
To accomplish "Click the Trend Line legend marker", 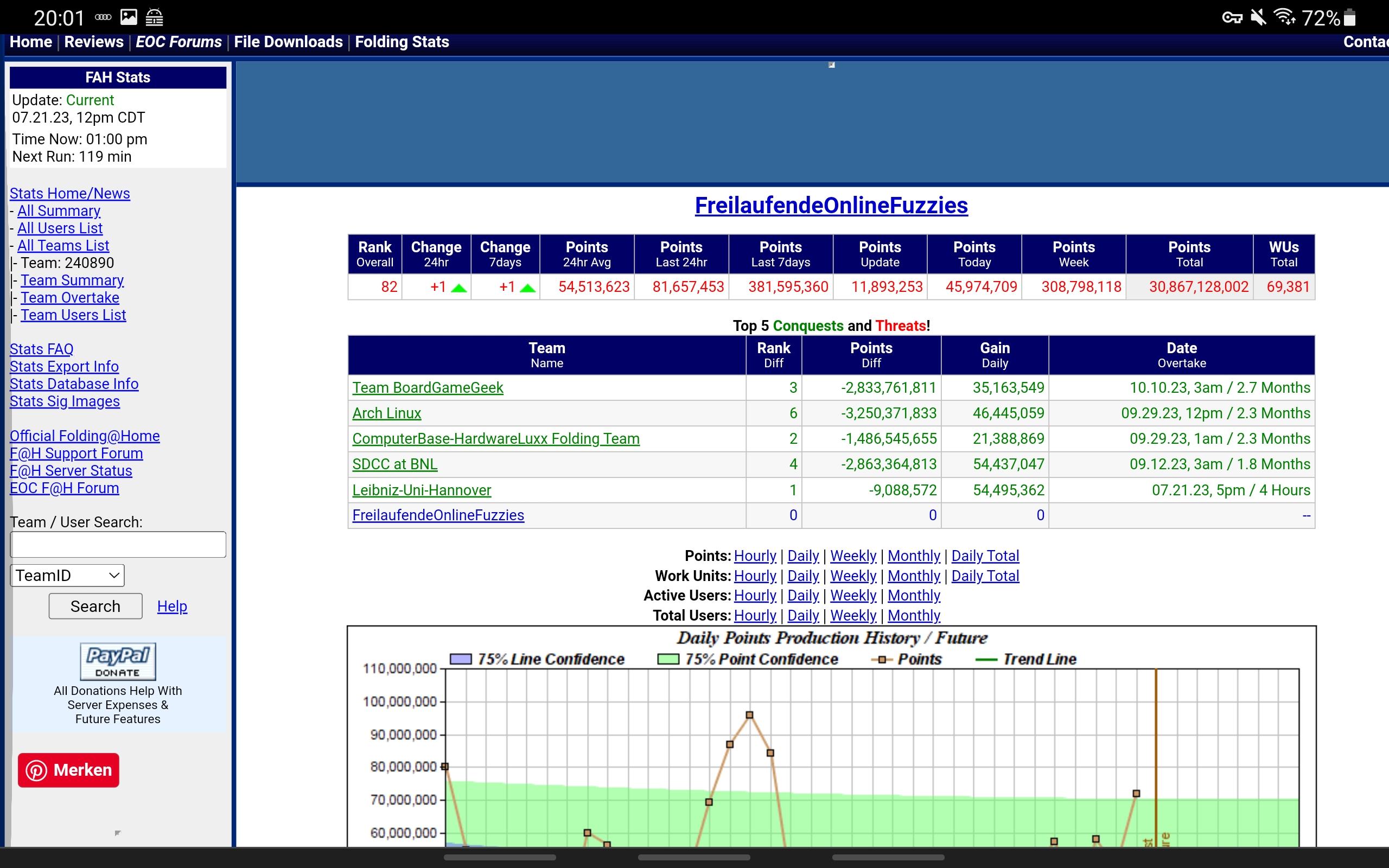I will click(x=986, y=660).
